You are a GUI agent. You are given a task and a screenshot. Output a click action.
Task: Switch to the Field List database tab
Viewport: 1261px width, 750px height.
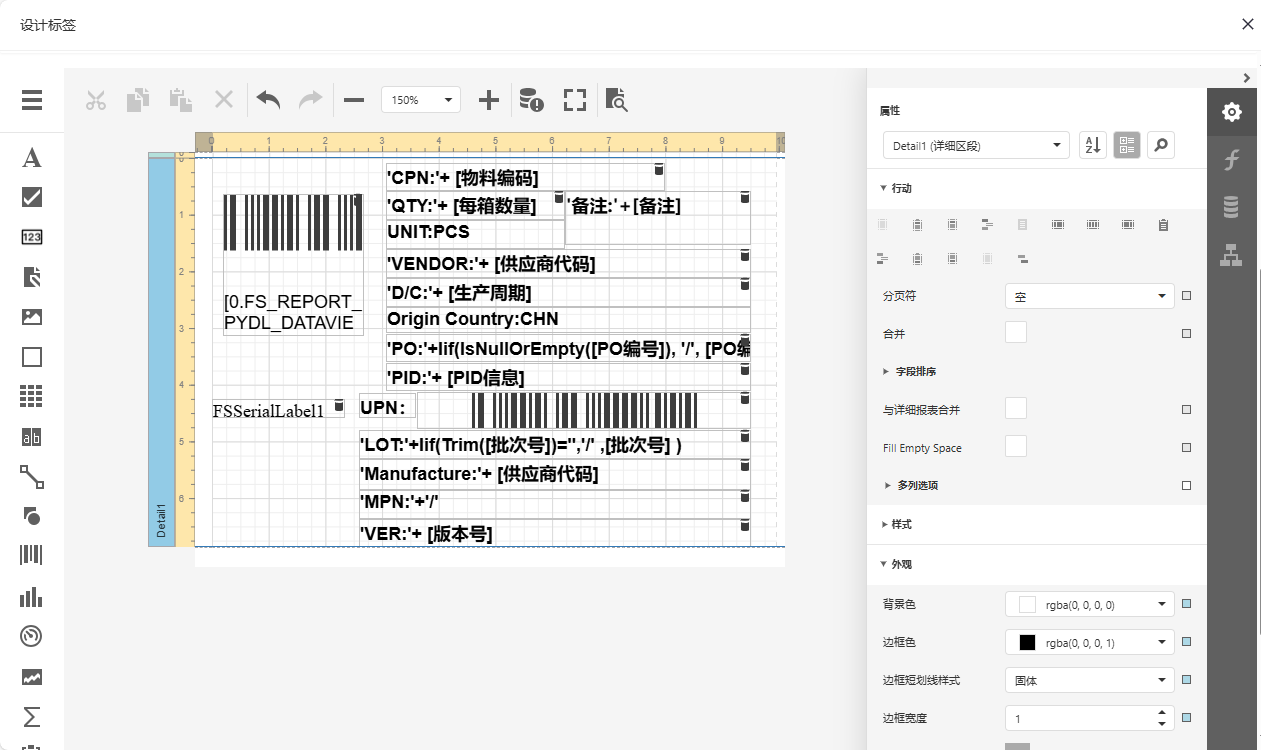click(1232, 208)
